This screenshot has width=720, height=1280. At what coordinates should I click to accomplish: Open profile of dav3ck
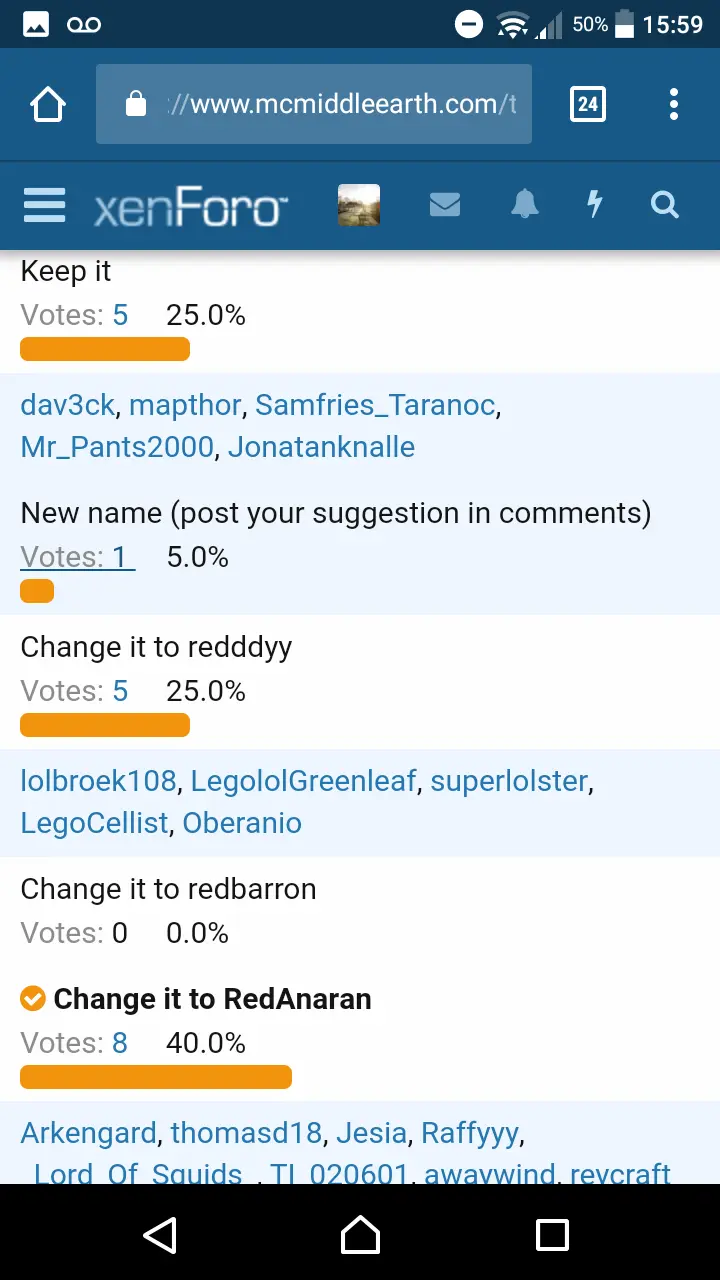[68, 405]
